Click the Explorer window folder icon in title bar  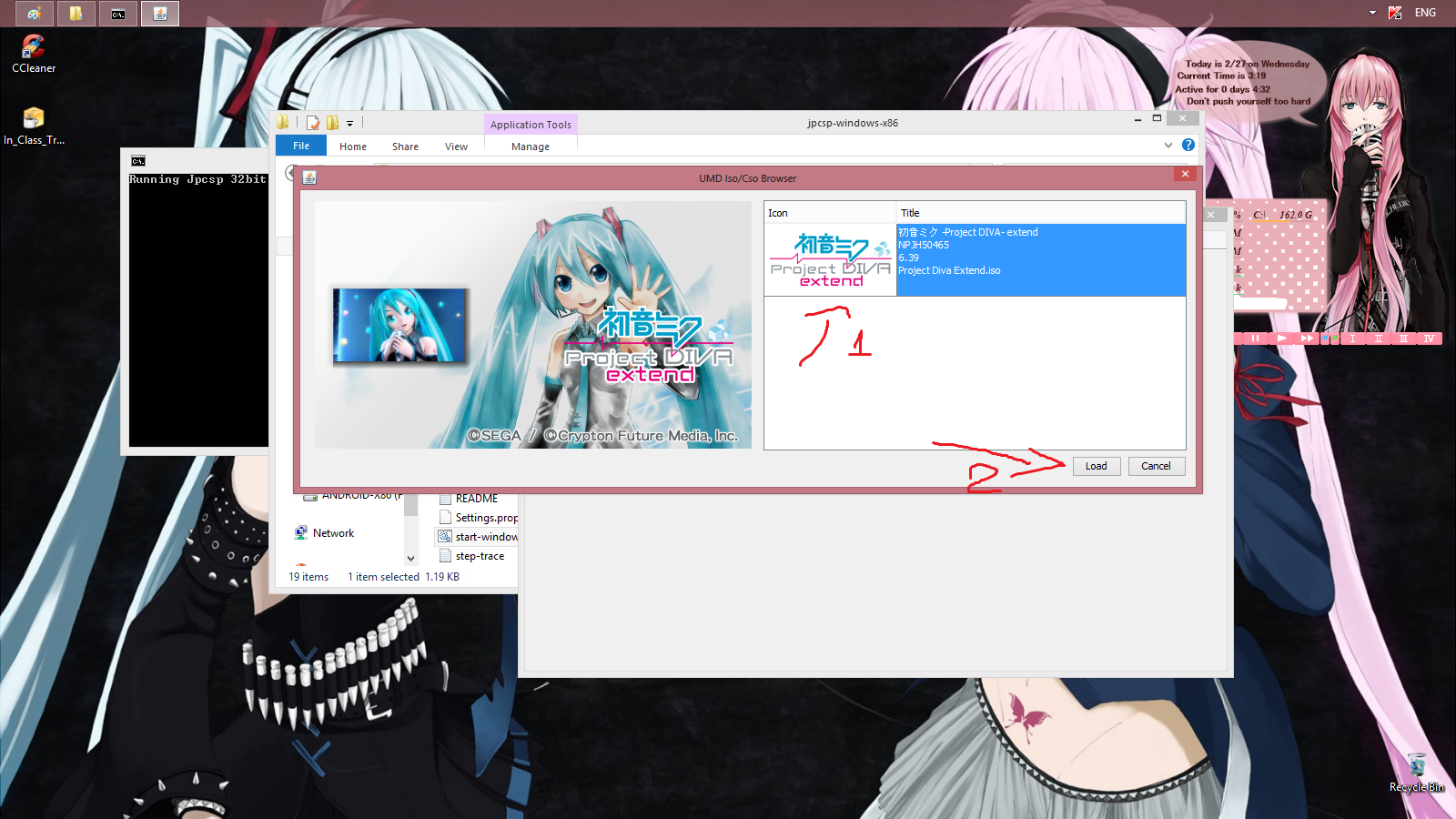click(283, 122)
